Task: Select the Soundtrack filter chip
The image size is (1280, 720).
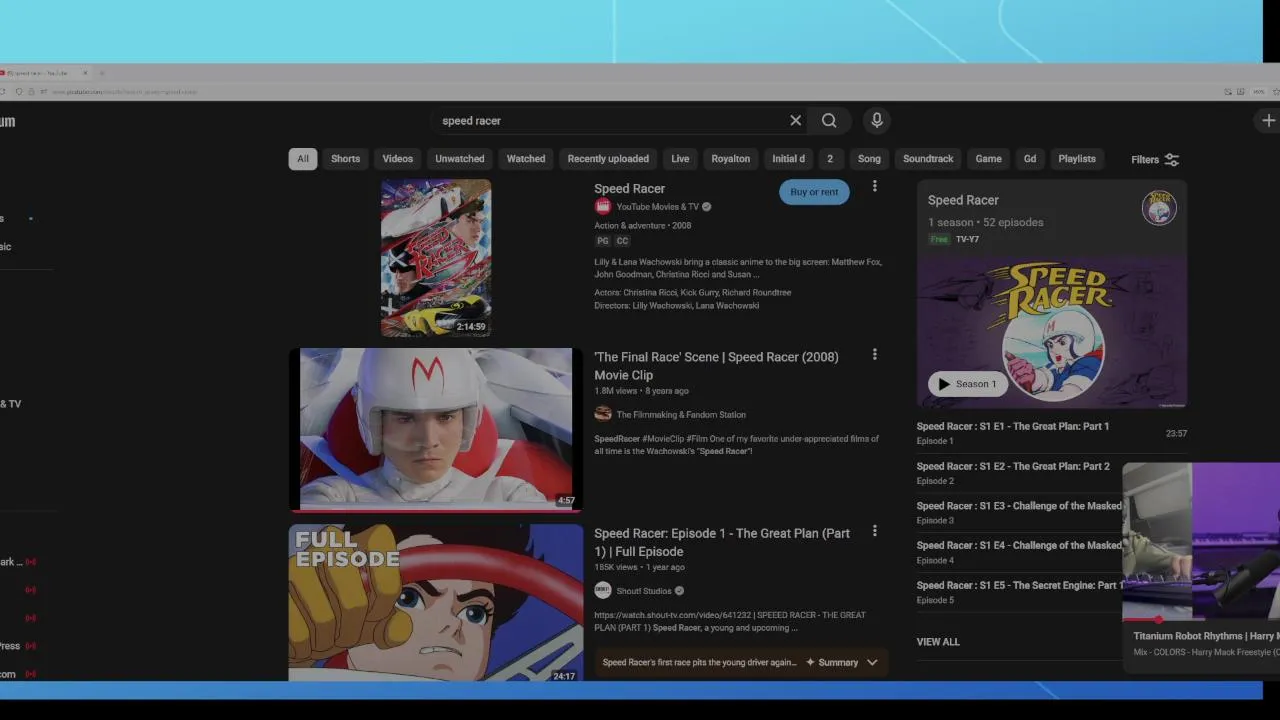Action: 928,159
